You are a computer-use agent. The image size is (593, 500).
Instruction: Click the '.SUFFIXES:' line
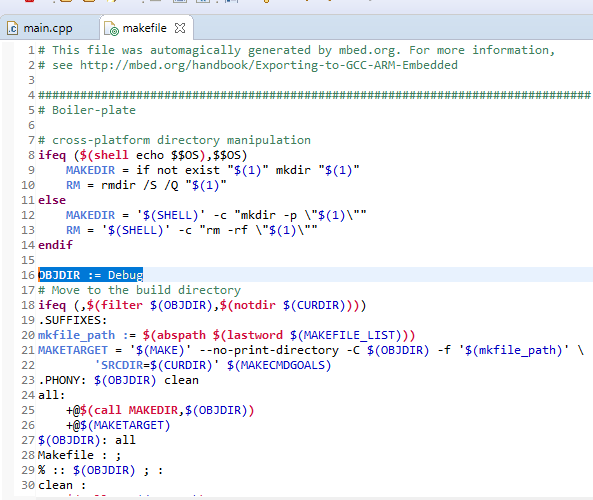pos(73,320)
